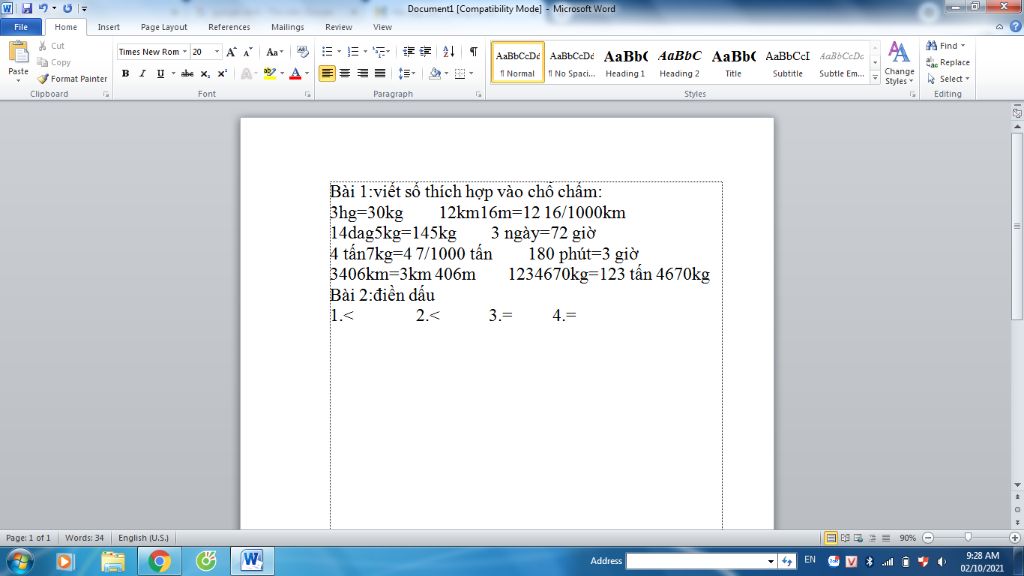1024x576 pixels.
Task: Apply subscript formatting
Action: tap(205, 73)
